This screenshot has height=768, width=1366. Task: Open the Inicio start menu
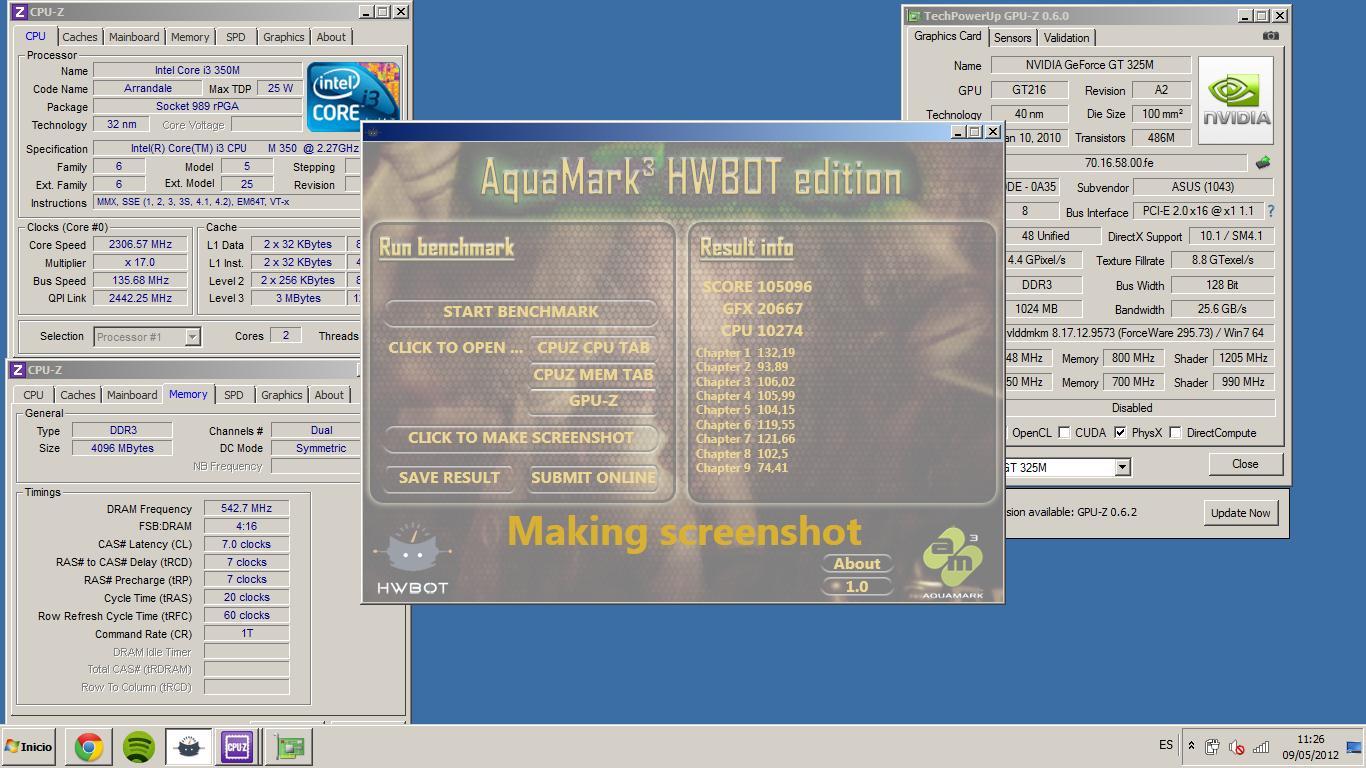[28, 746]
